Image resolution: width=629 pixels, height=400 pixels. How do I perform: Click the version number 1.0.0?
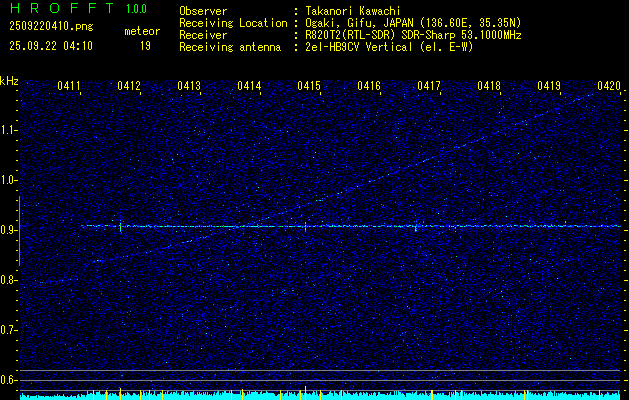(138, 8)
